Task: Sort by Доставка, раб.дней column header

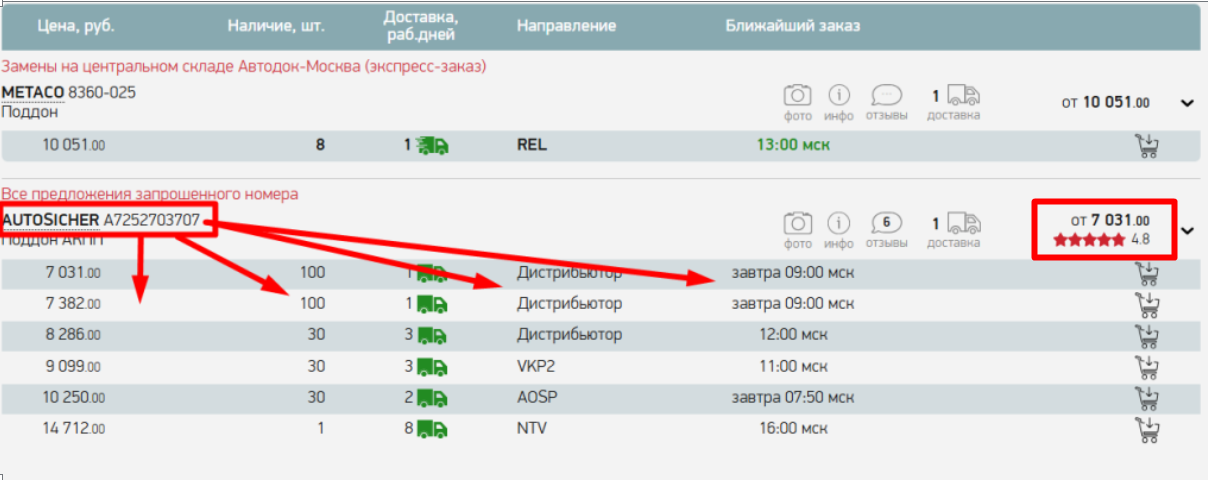Action: tap(420, 27)
